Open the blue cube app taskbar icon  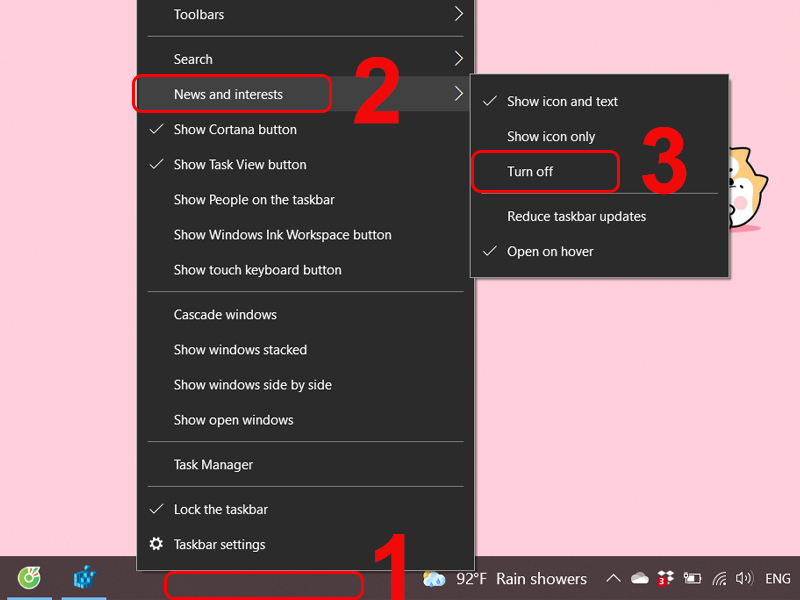pyautogui.click(x=85, y=578)
